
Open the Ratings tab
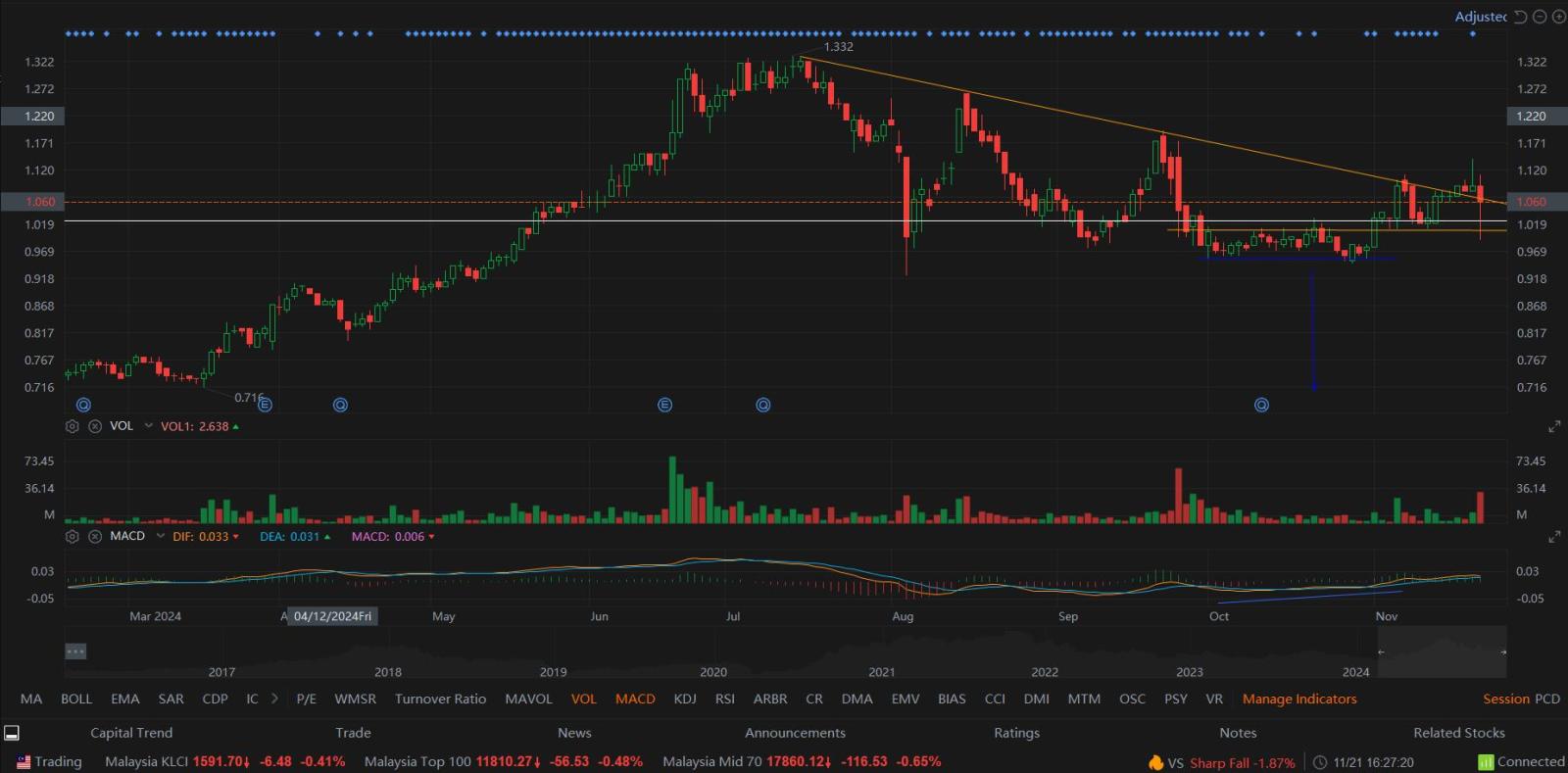click(x=1016, y=733)
